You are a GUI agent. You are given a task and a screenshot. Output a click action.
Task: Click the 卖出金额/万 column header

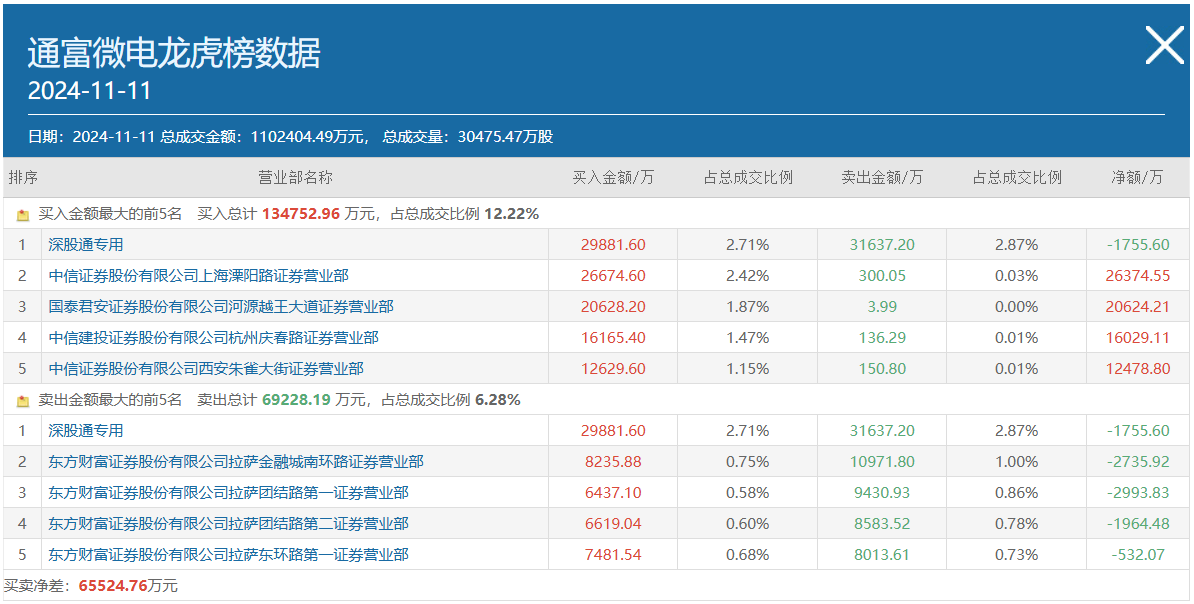pyautogui.click(x=882, y=178)
